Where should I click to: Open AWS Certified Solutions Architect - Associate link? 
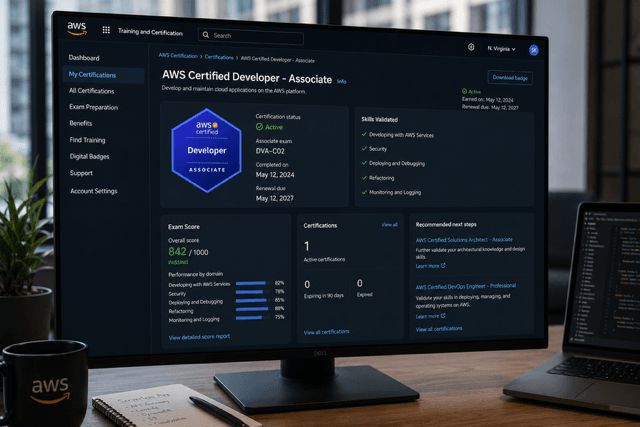pos(464,240)
